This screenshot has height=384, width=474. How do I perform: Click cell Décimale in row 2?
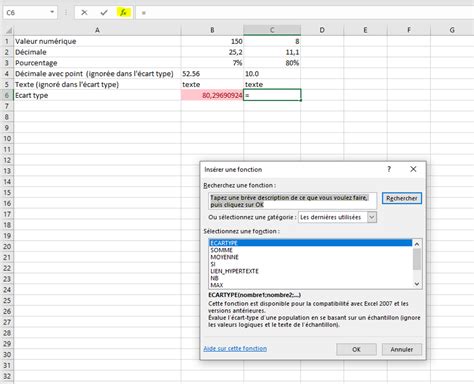[x=97, y=52]
